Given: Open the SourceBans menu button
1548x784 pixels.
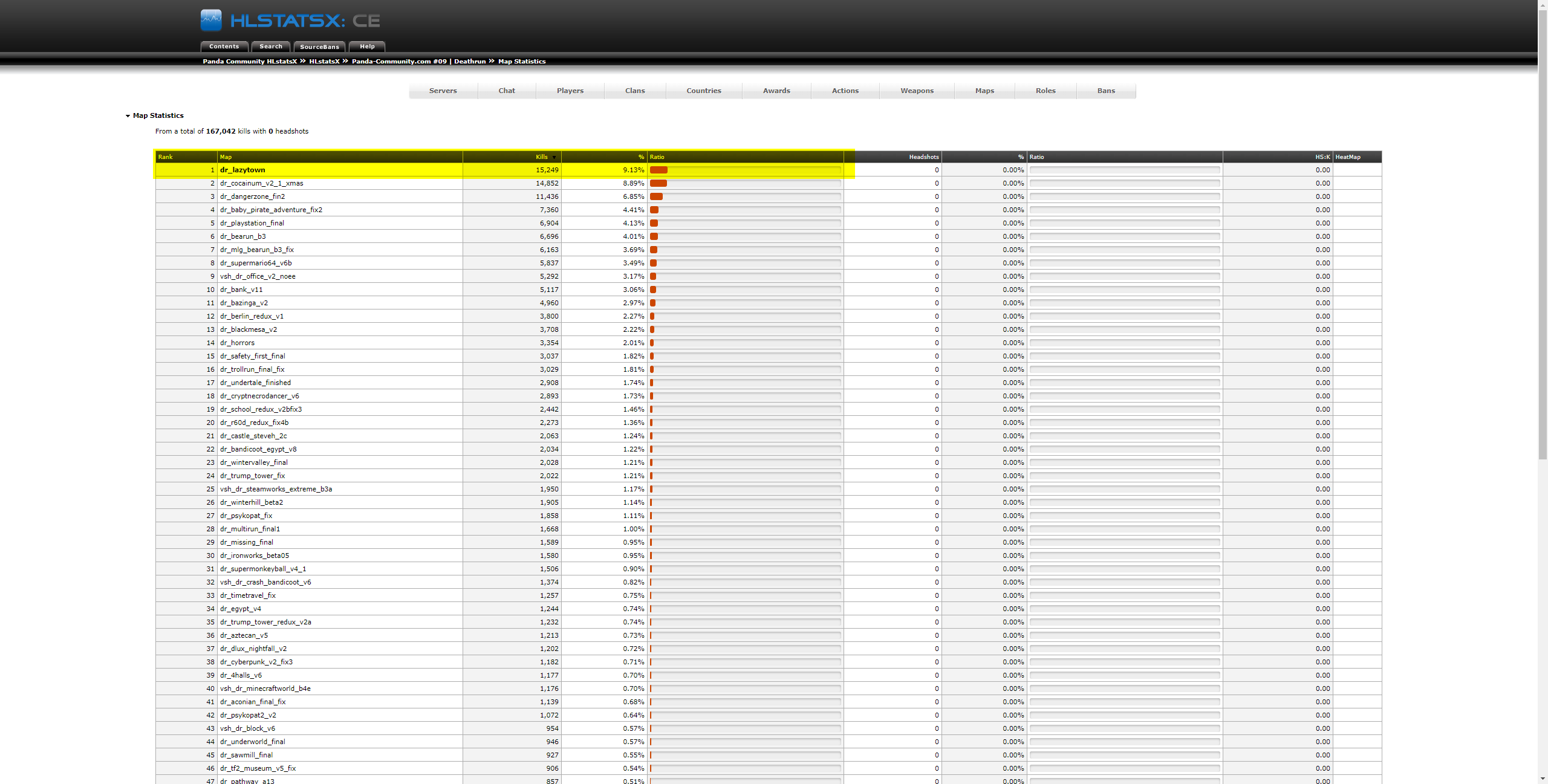Looking at the screenshot, I should pyautogui.click(x=319, y=47).
